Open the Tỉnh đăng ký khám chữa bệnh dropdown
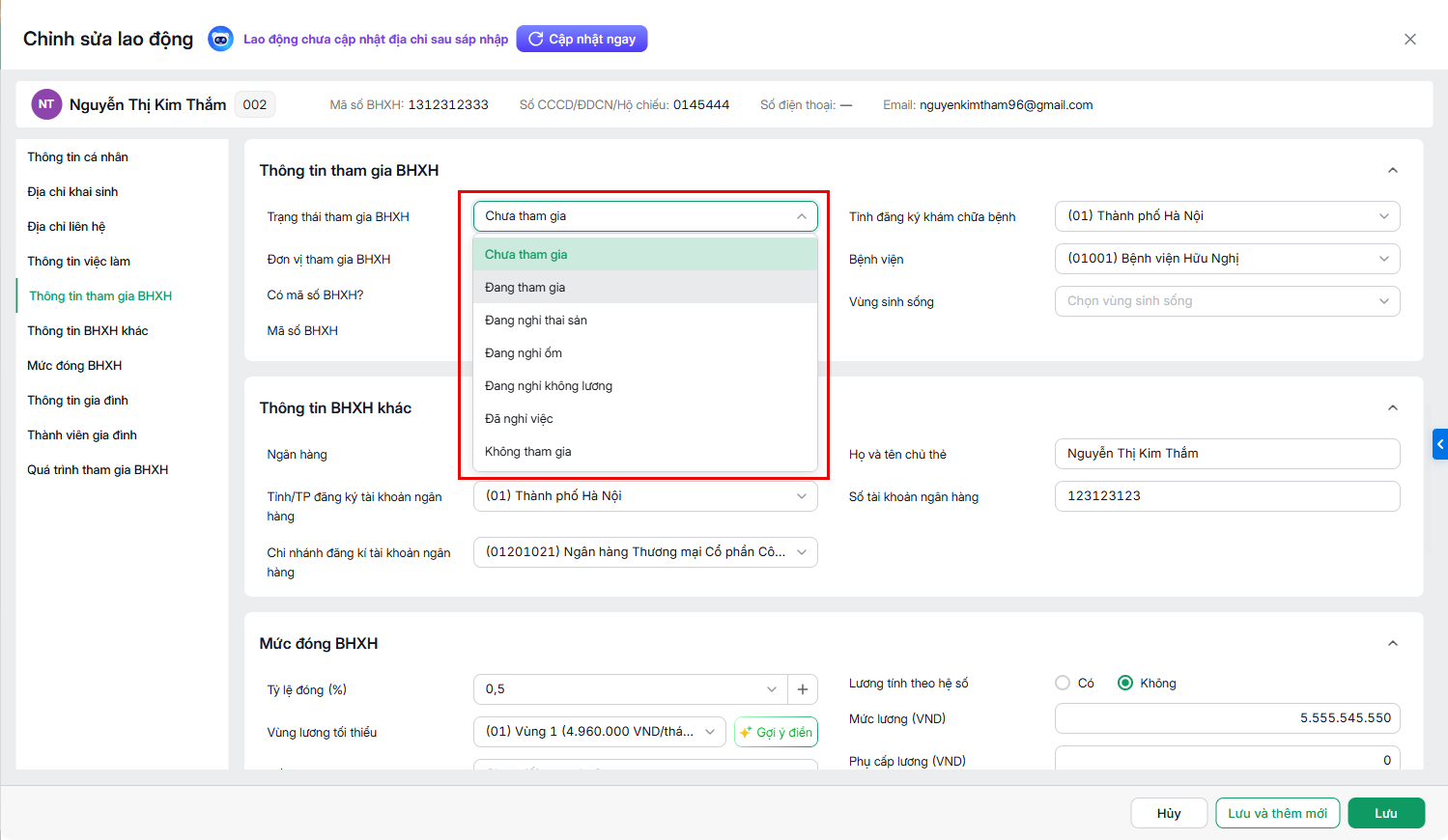The image size is (1448, 840). pos(1227,216)
